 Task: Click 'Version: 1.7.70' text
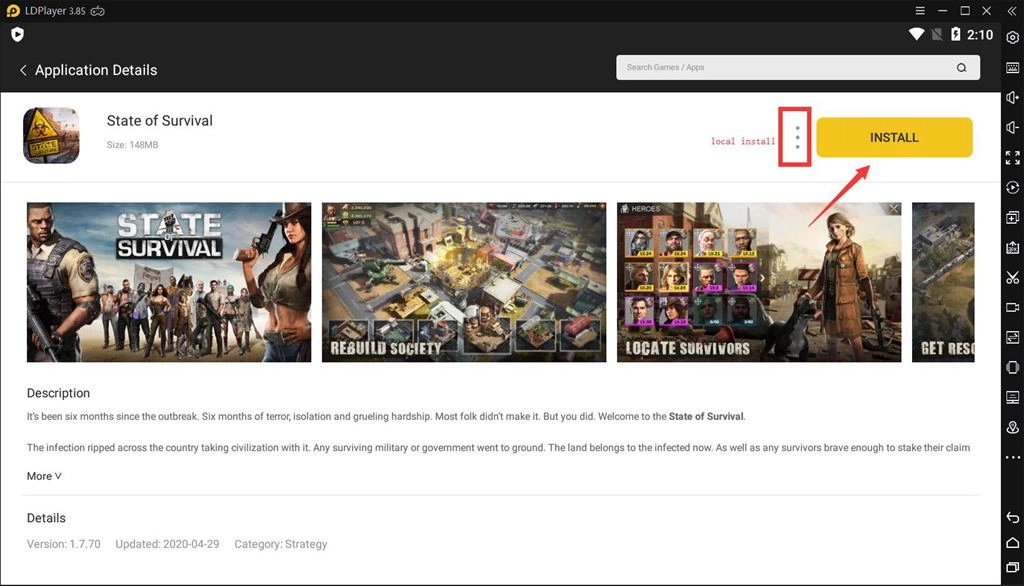click(x=63, y=544)
